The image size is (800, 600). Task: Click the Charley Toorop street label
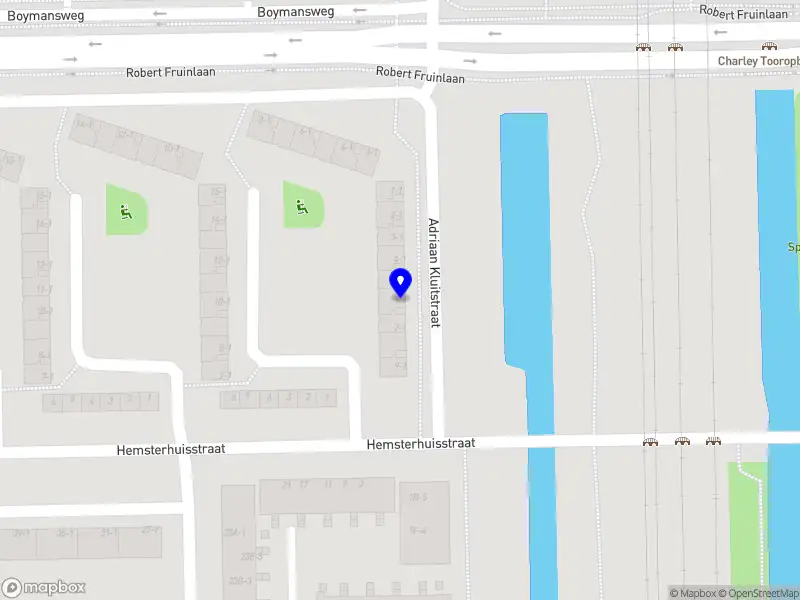pyautogui.click(x=759, y=61)
